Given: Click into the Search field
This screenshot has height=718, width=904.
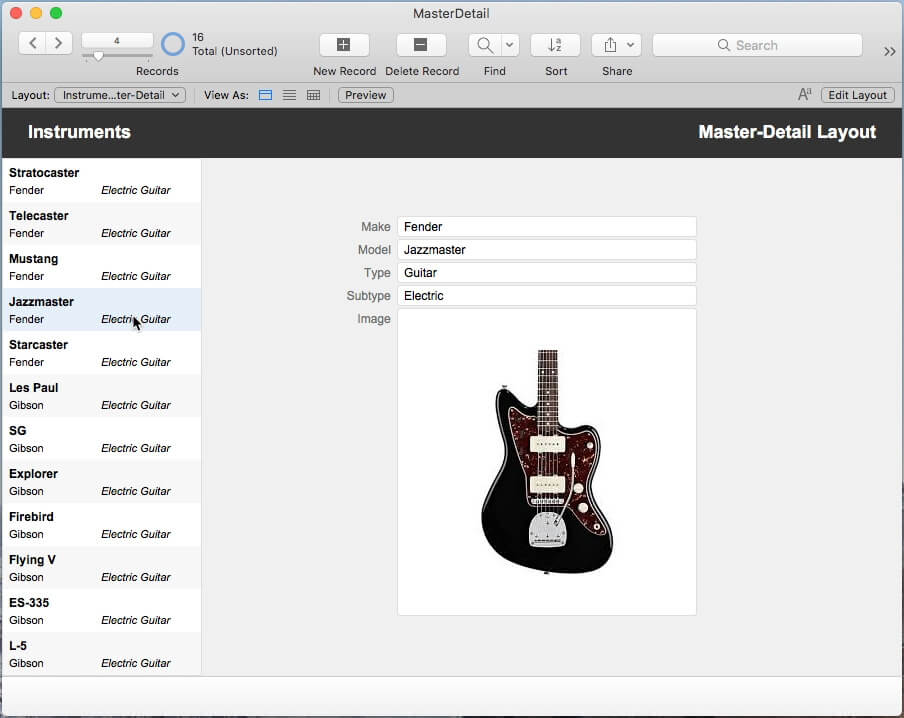Looking at the screenshot, I should 757,45.
